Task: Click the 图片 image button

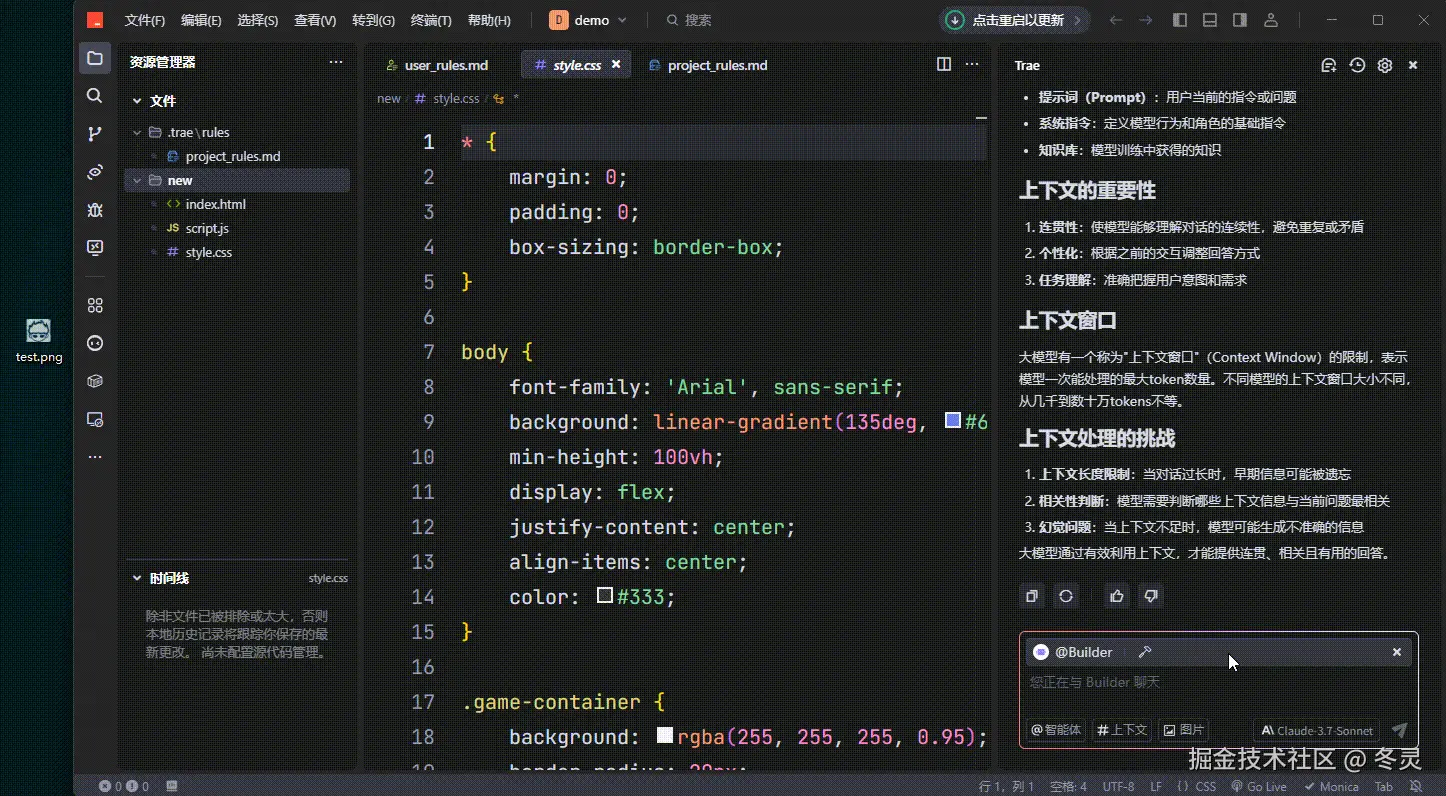Action: pyautogui.click(x=1183, y=730)
